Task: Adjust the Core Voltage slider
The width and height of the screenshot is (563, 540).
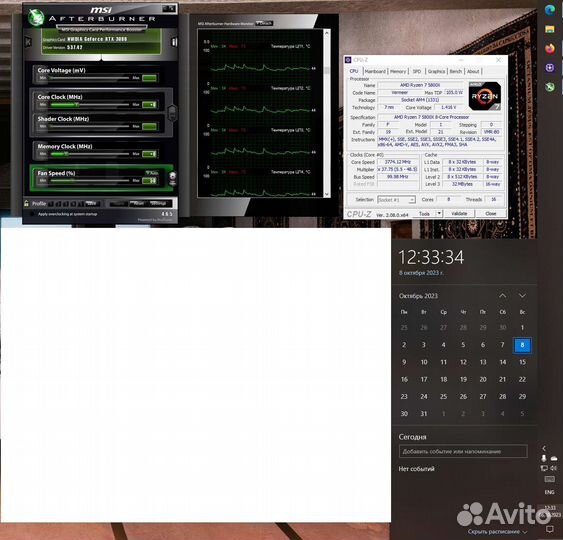Action: 90,78
